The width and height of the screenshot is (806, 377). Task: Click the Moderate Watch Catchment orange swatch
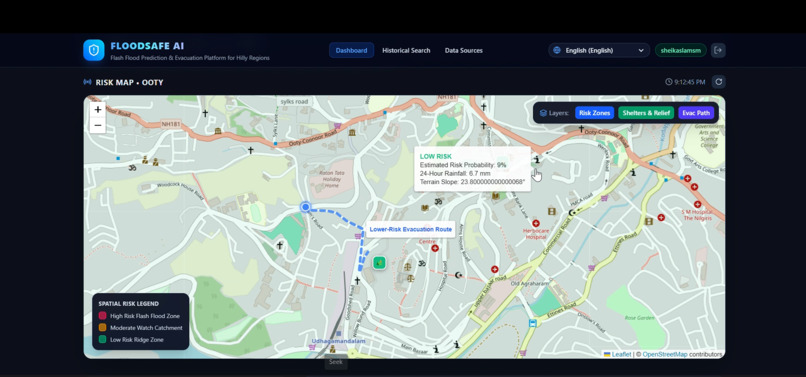tap(102, 328)
